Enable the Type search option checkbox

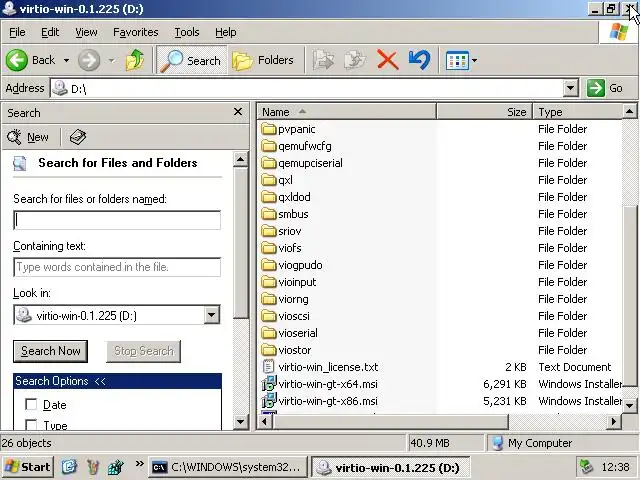[31, 424]
